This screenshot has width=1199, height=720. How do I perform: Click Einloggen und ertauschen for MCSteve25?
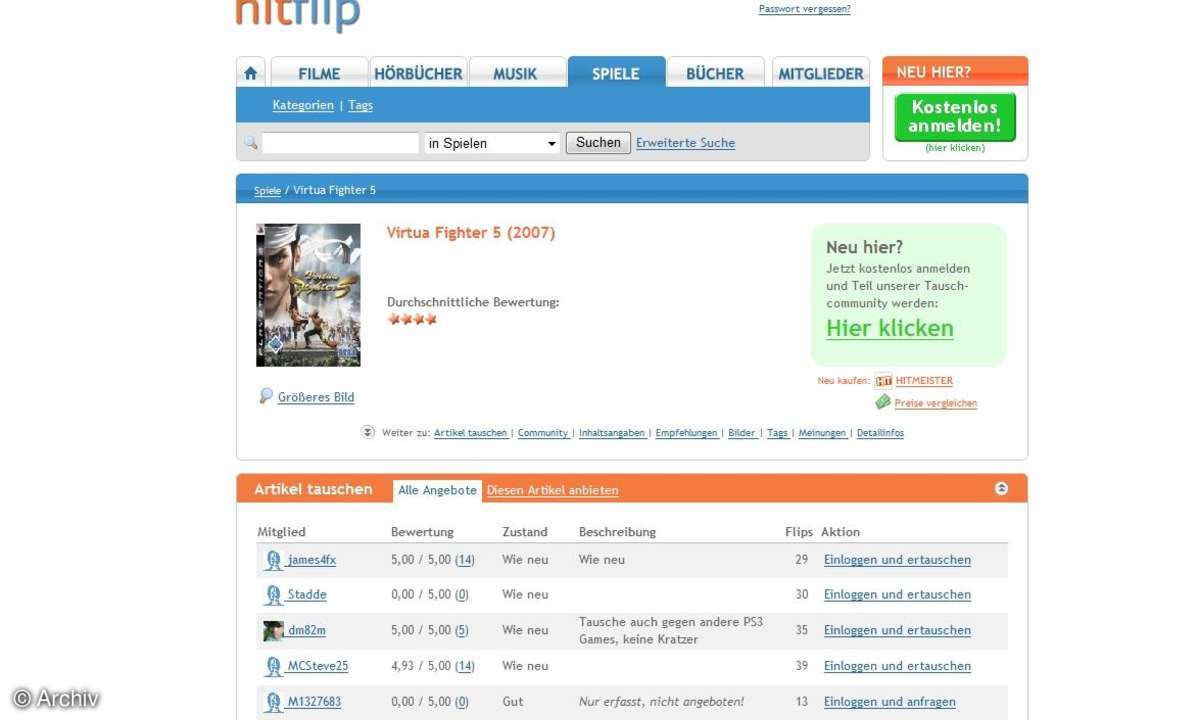(x=897, y=666)
